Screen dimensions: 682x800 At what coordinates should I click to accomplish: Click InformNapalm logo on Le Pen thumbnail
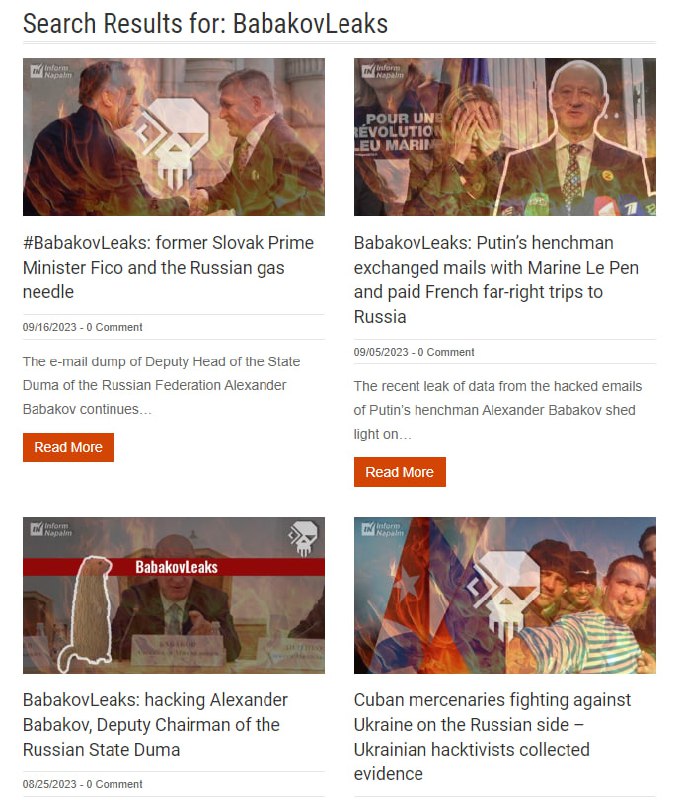[382, 71]
